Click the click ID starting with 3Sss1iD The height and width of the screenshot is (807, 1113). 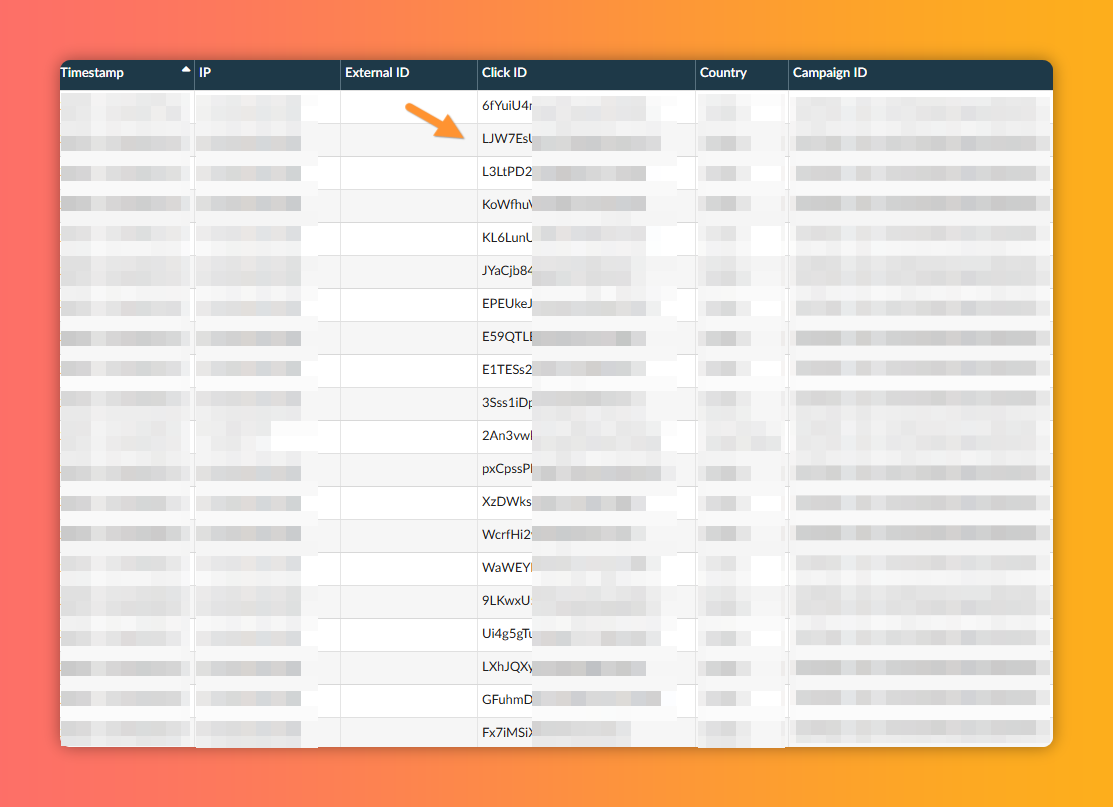(507, 402)
